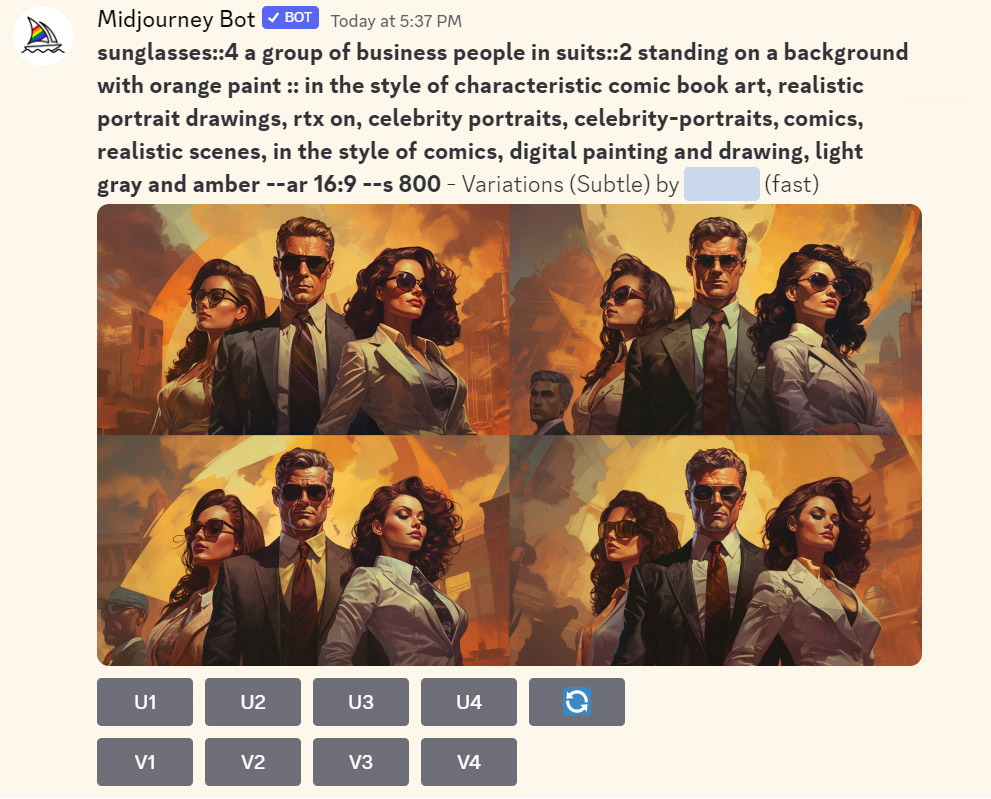Upscale the first image with U1

[x=145, y=702]
